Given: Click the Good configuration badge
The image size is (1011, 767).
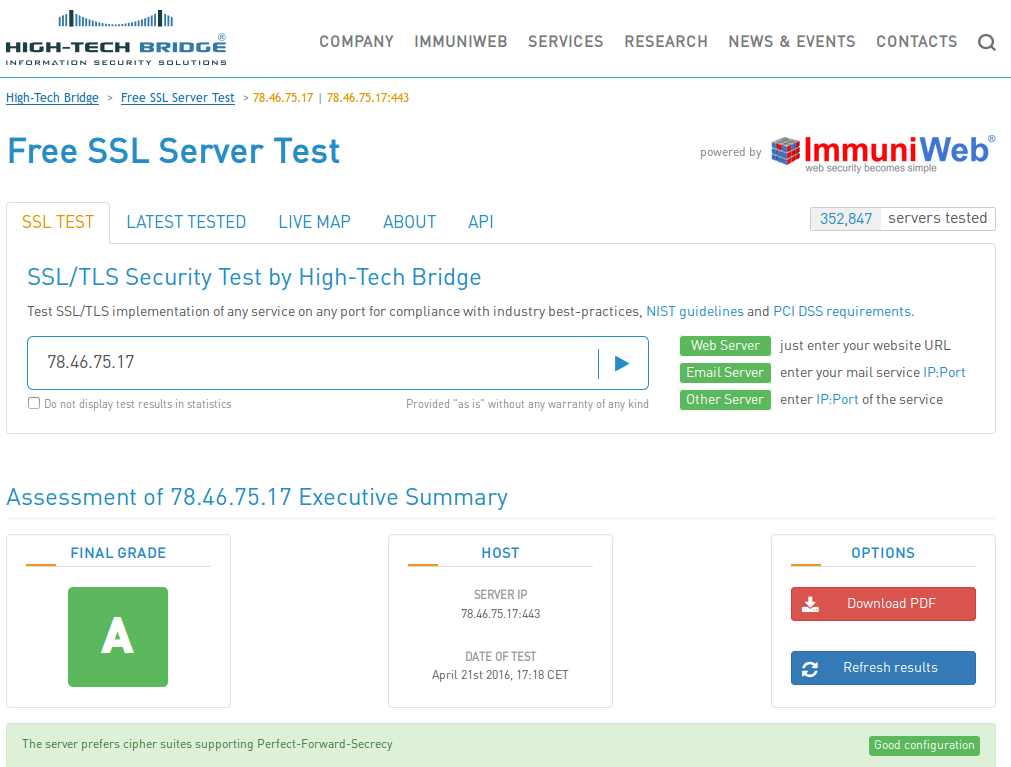Looking at the screenshot, I should click(x=925, y=745).
